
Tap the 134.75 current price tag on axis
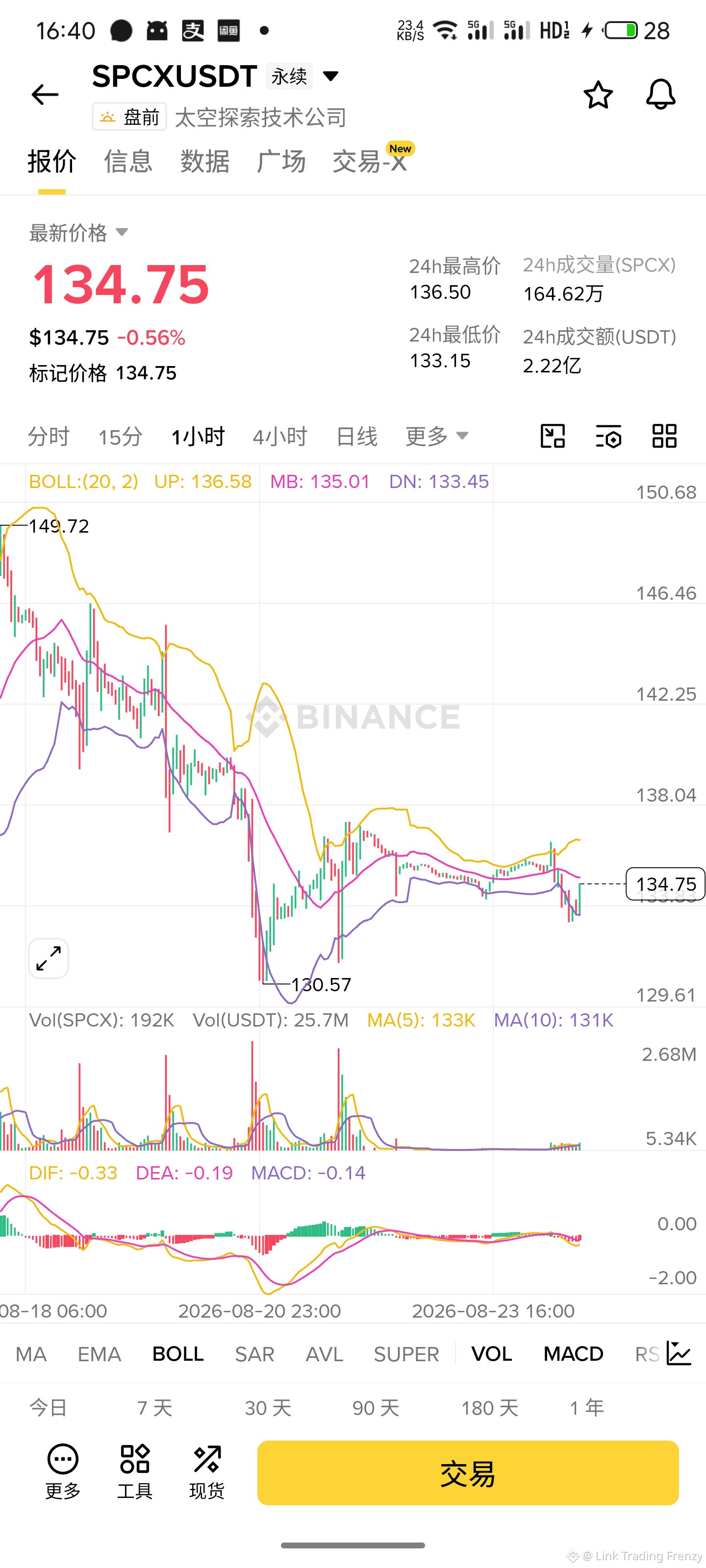(665, 884)
